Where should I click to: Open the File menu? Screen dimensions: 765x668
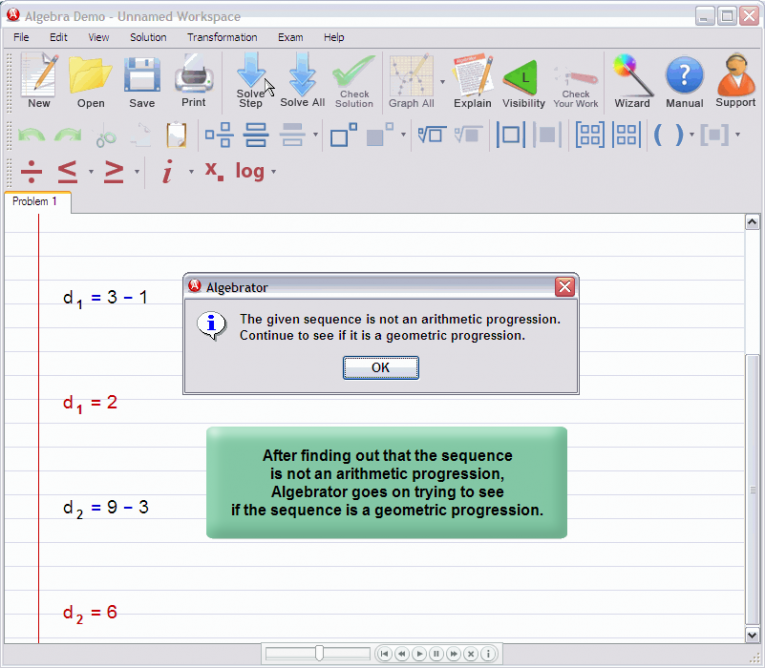[x=21, y=37]
